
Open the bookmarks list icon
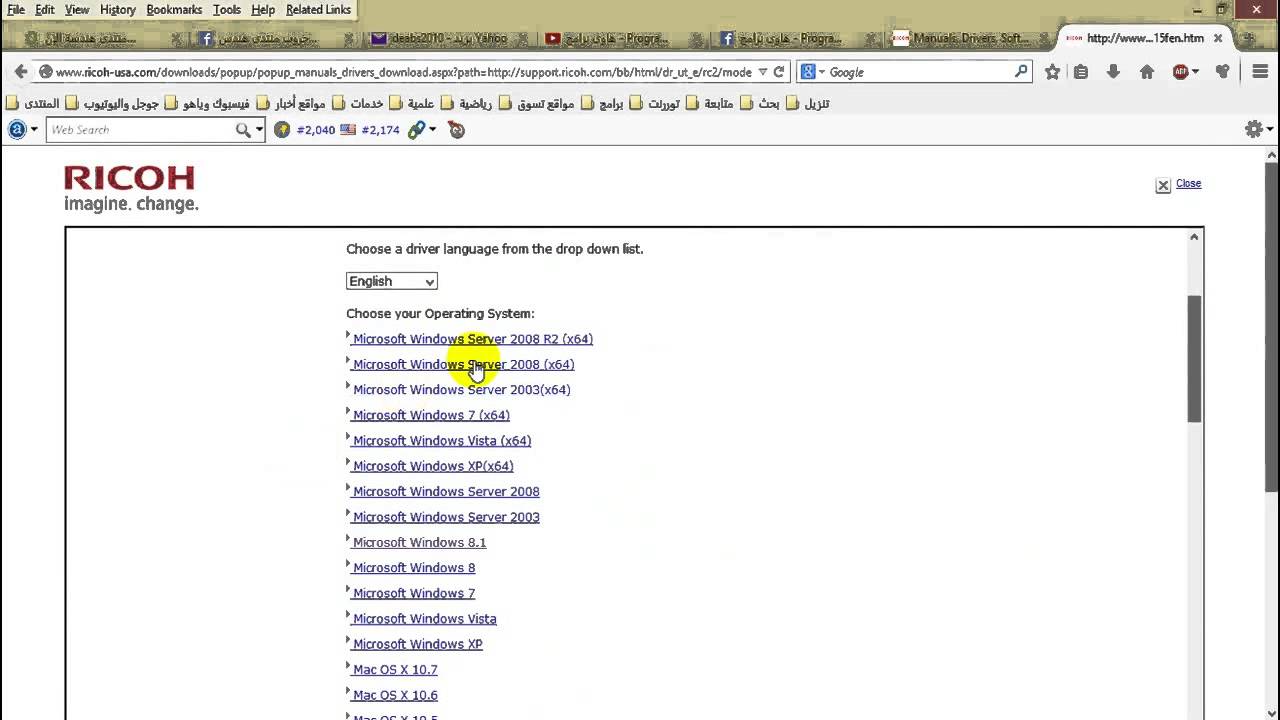(x=1081, y=72)
